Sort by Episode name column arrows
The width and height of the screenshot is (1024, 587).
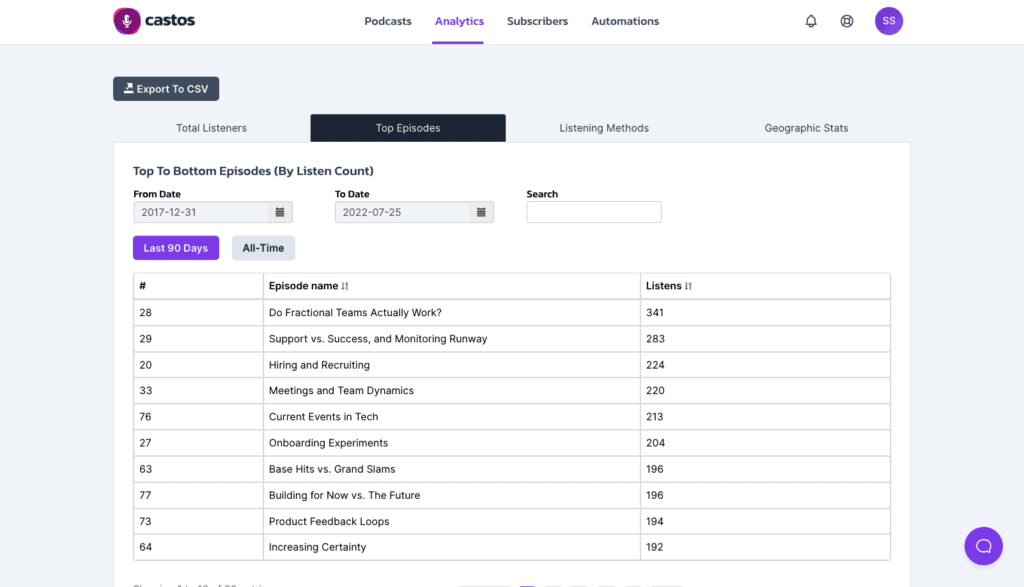[x=345, y=286]
